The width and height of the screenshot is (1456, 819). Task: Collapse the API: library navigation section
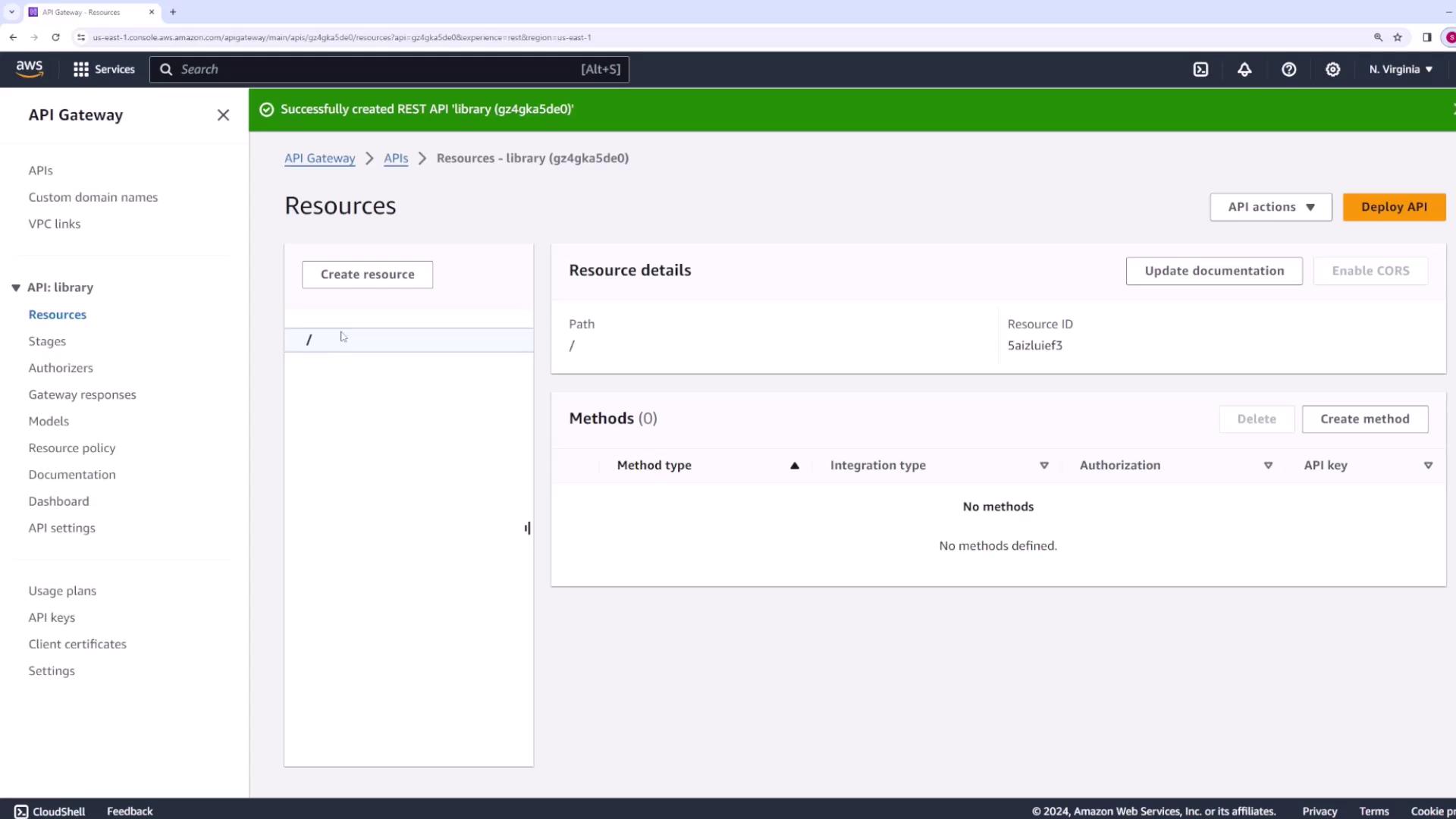tap(16, 288)
